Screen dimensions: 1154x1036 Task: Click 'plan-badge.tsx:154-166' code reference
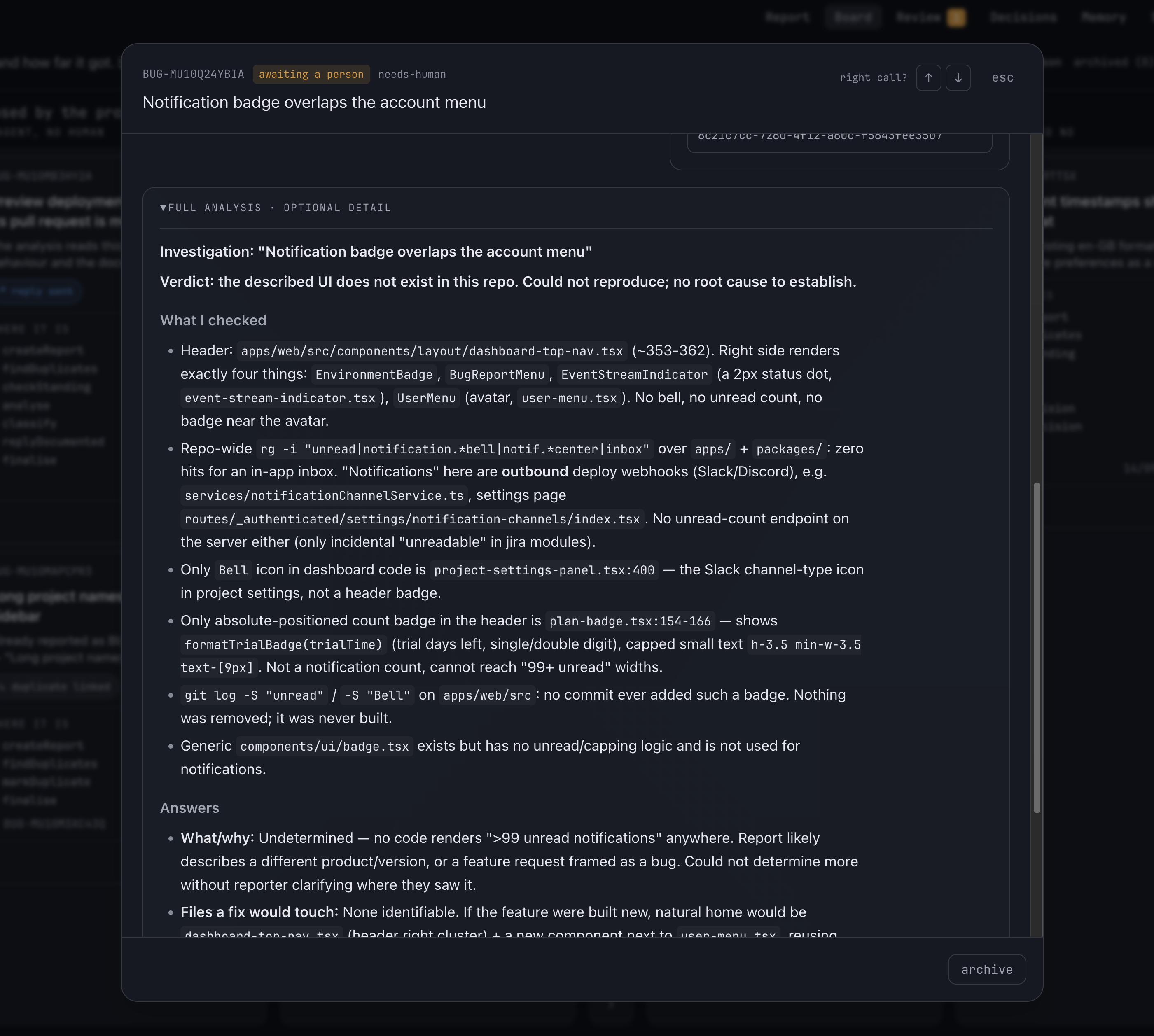[630, 621]
